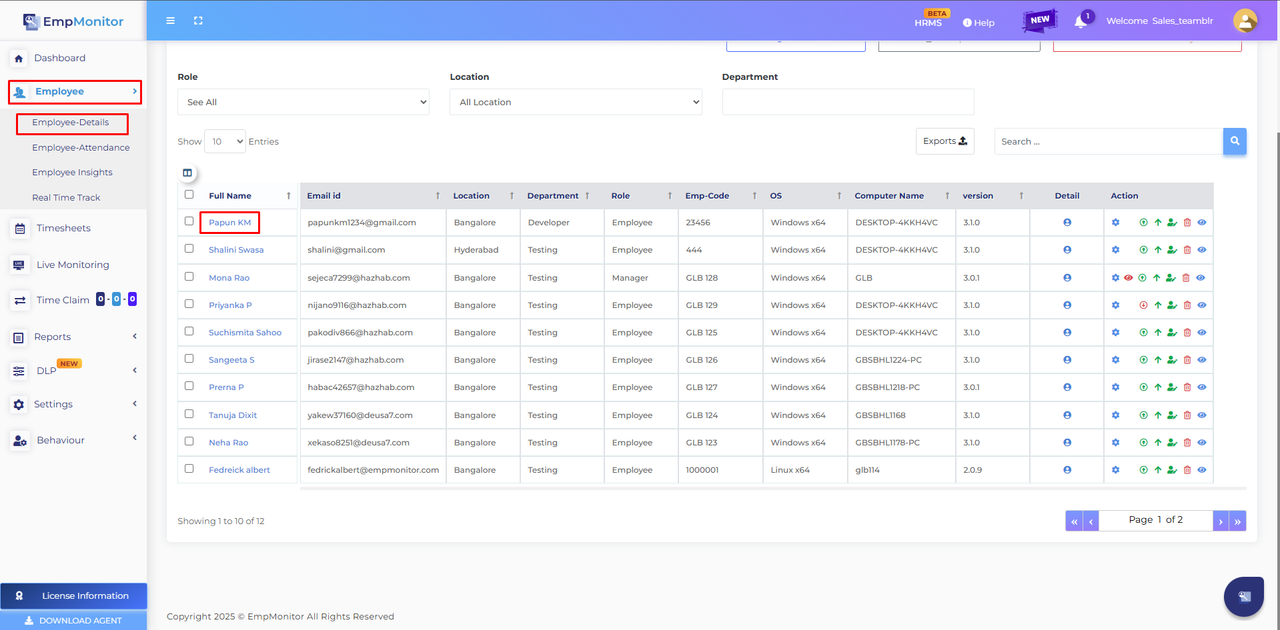Collapse the Employee sidebar menu
Screen dimensions: 1280x630
tap(75, 92)
